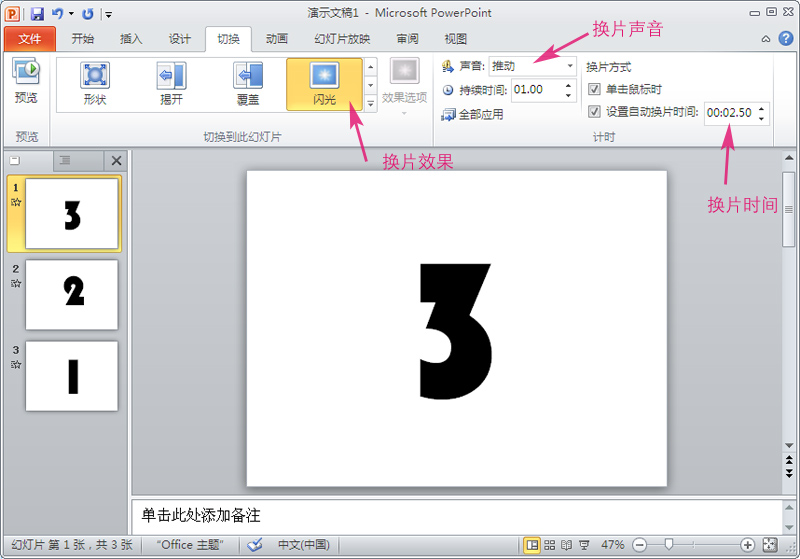Select slide 1 thumbnail showing 3
The width and height of the screenshot is (800, 559).
click(x=72, y=214)
